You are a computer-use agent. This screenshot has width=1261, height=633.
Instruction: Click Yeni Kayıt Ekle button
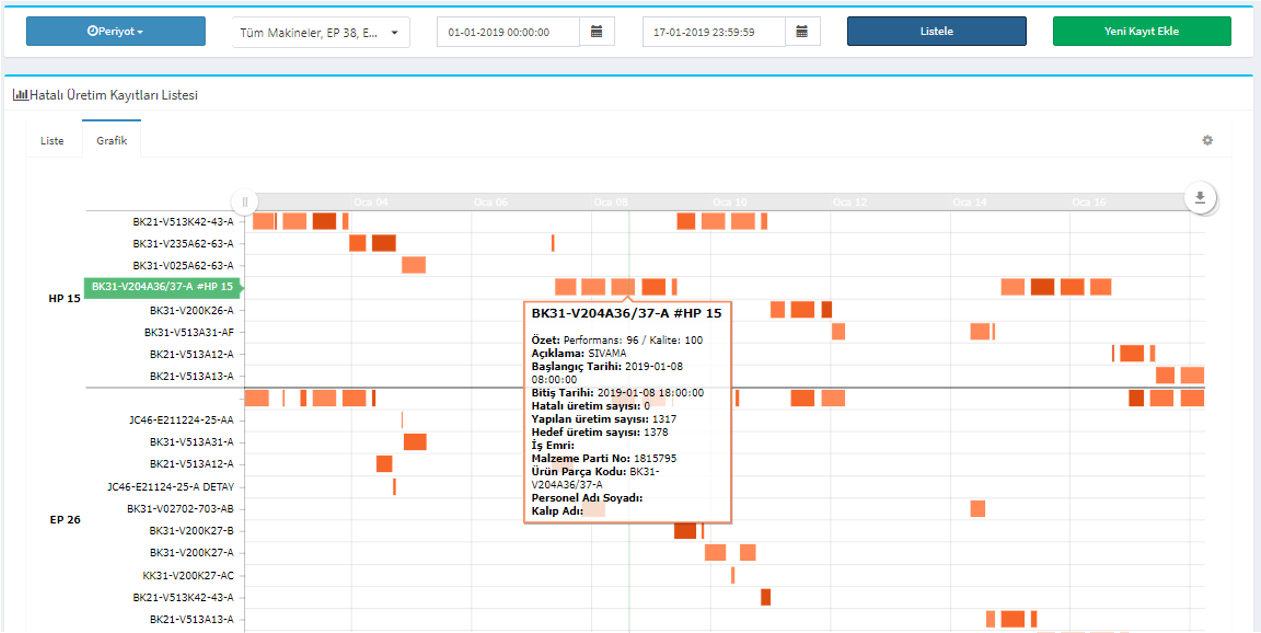click(x=1141, y=31)
